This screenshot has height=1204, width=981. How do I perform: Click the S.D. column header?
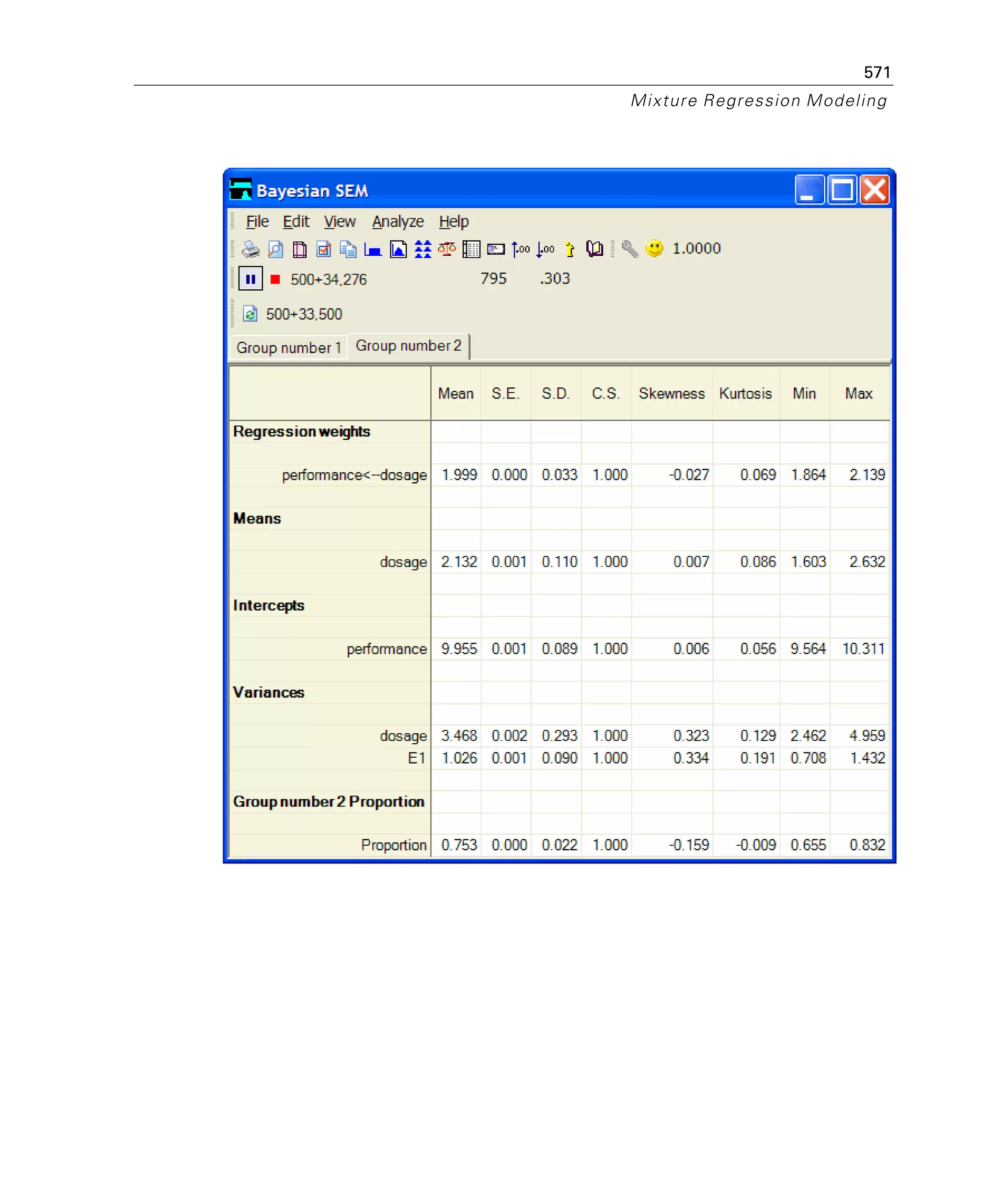pos(556,393)
